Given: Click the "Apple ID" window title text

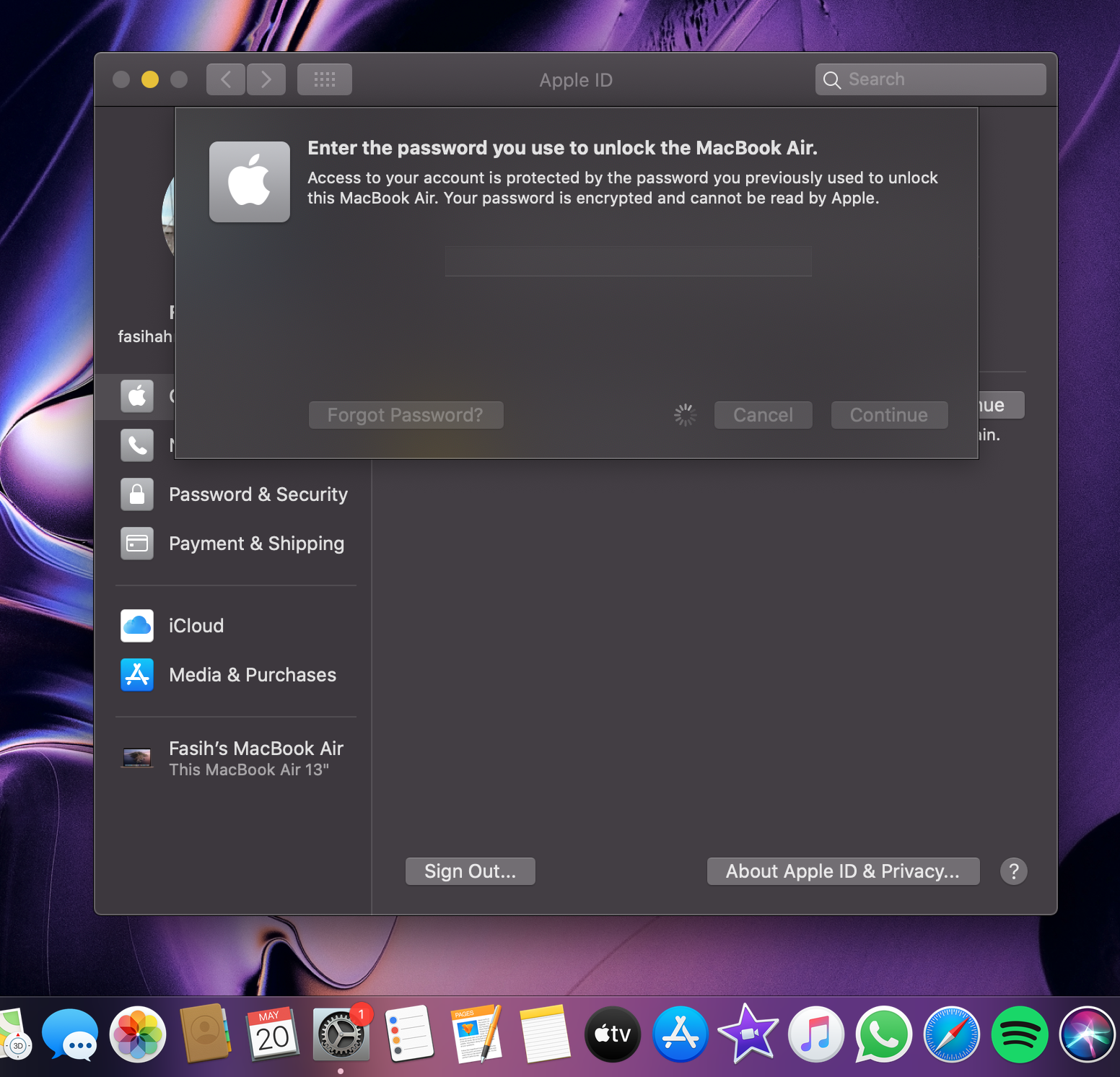Looking at the screenshot, I should pos(576,80).
